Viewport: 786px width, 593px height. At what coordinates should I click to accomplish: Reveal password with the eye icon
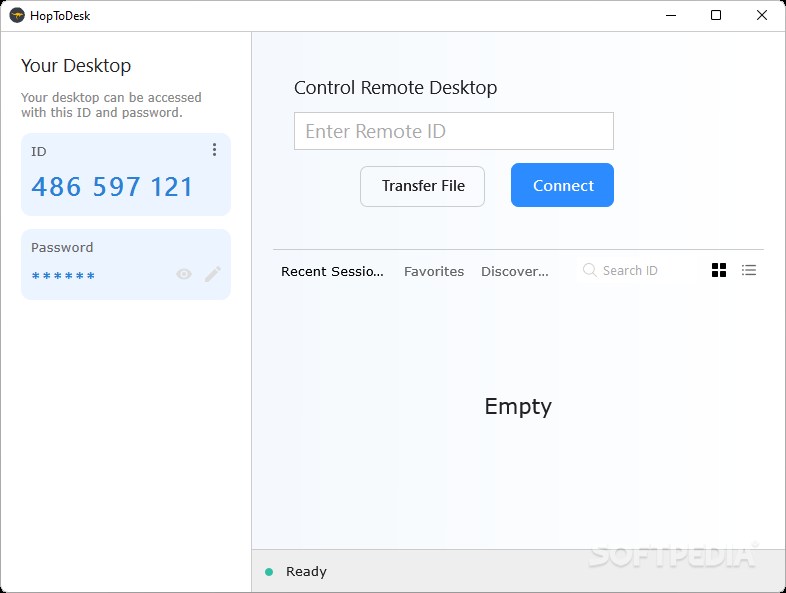[x=184, y=274]
